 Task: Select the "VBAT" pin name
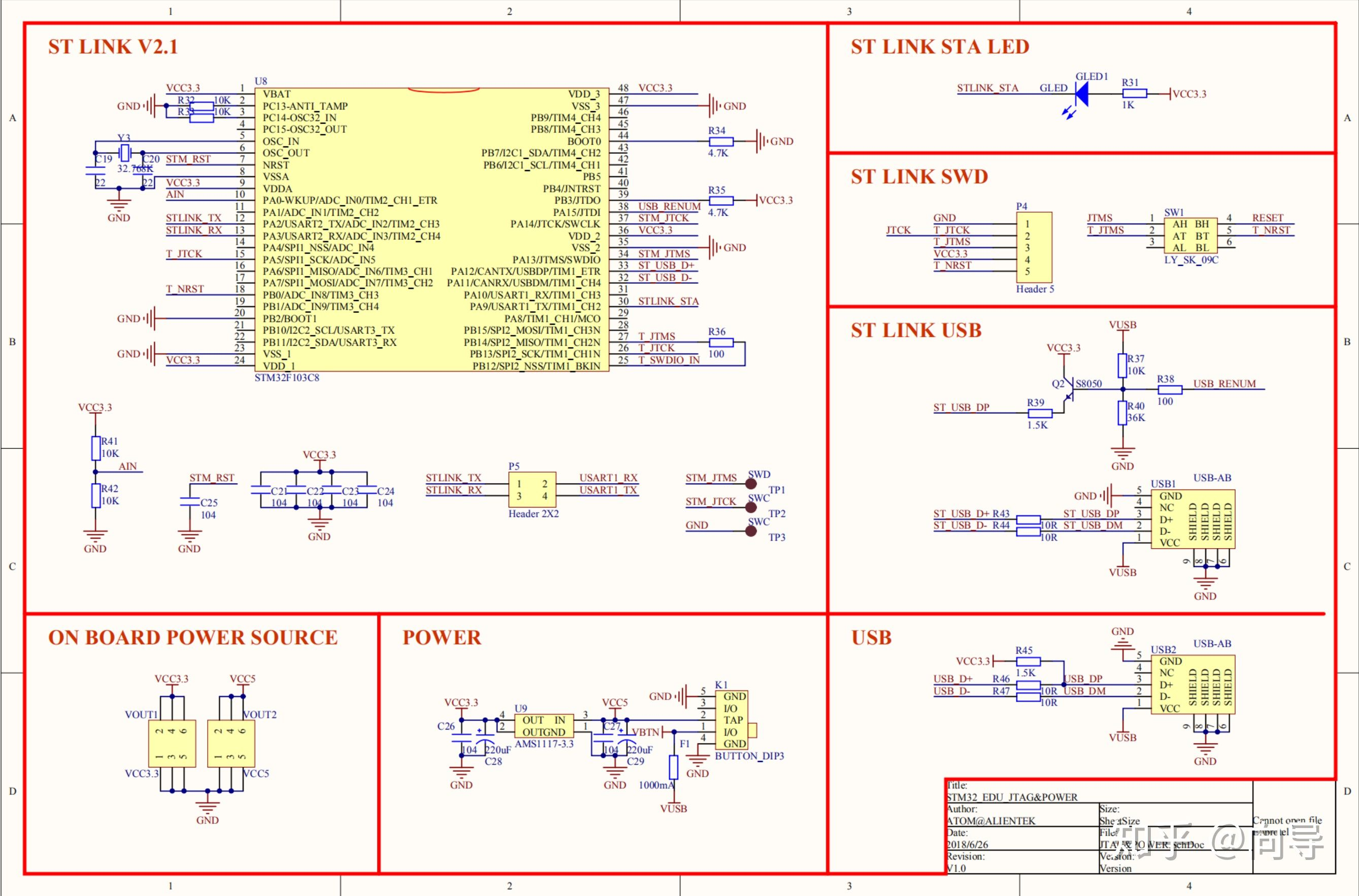pos(277,94)
